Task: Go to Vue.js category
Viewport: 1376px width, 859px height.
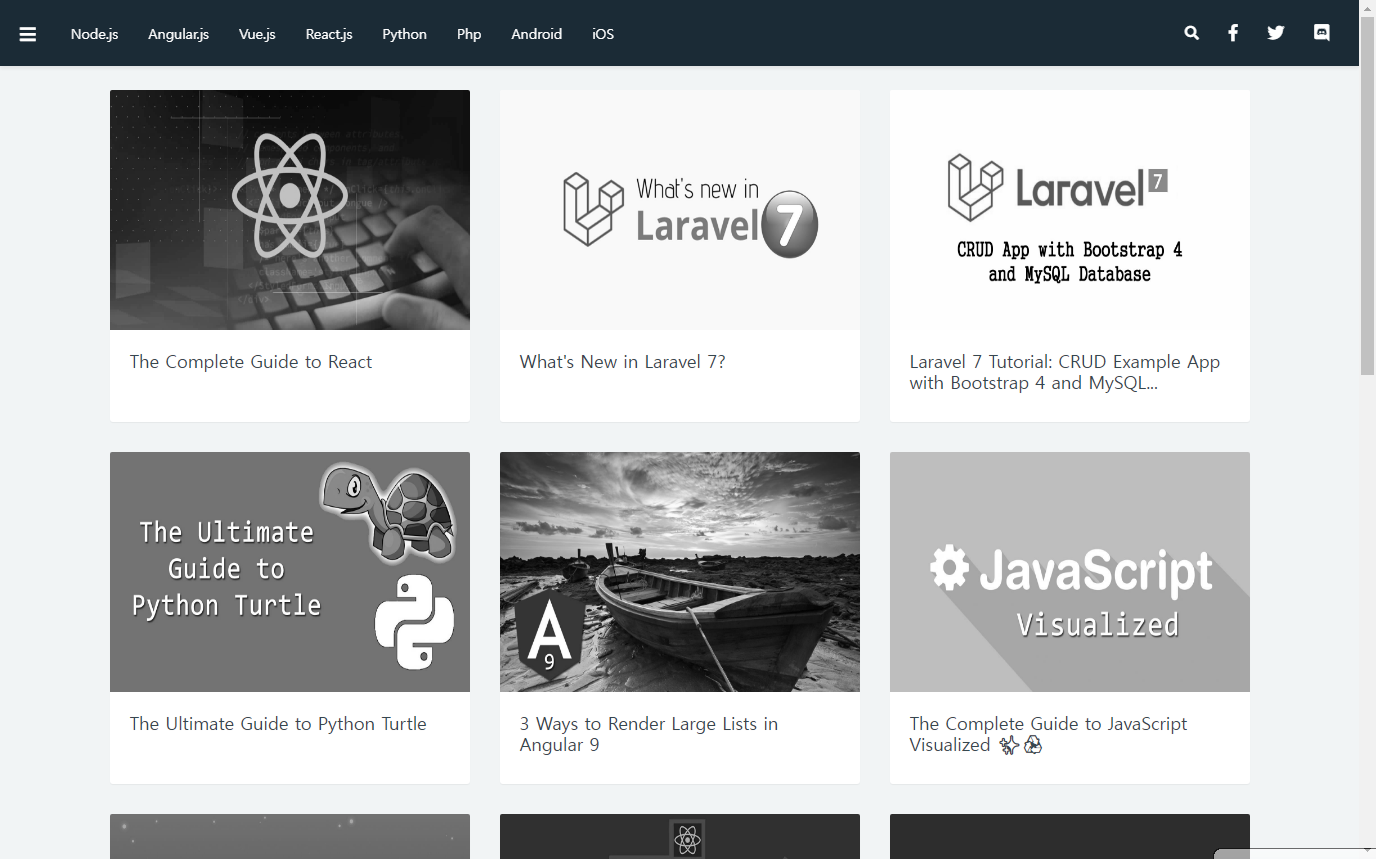Action: (x=257, y=34)
